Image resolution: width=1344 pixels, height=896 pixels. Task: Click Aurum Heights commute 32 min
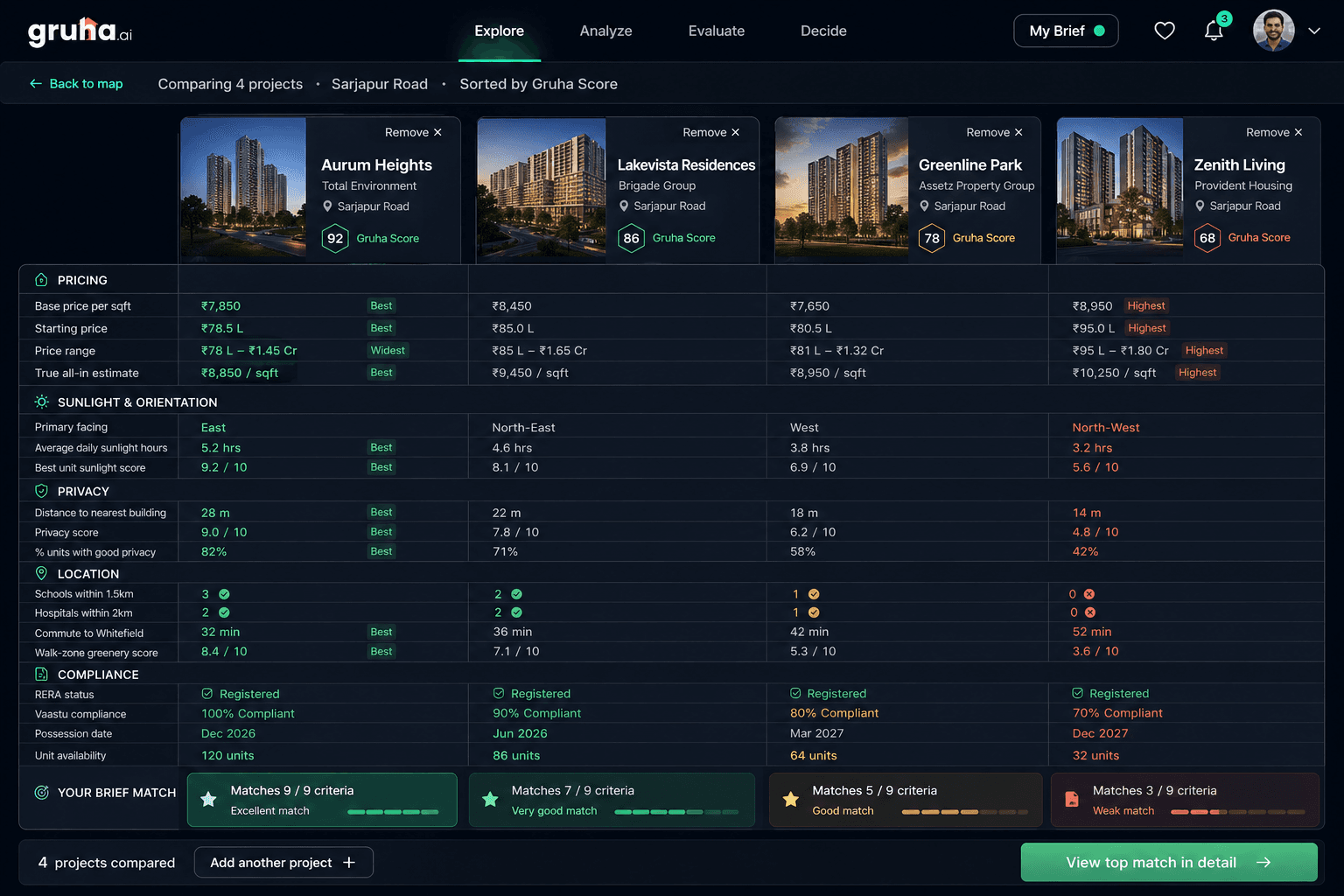tap(220, 632)
